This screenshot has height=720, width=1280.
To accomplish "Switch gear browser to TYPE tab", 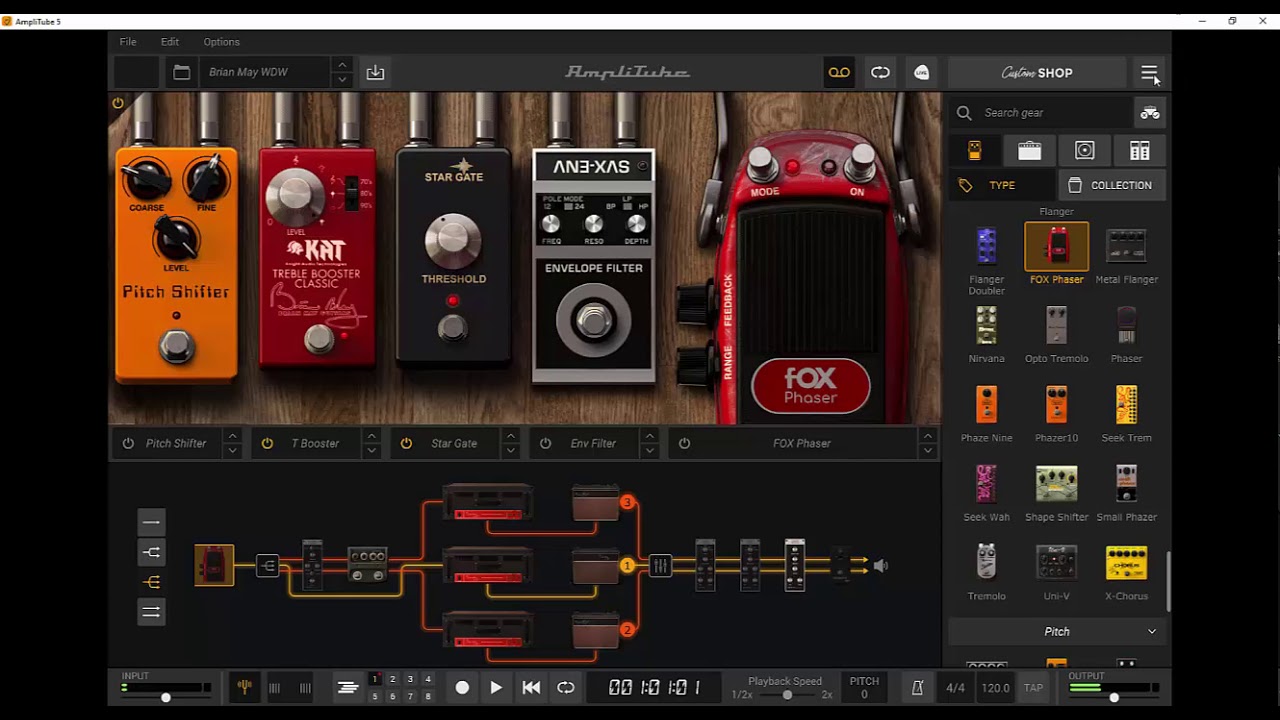I will coord(1002,185).
